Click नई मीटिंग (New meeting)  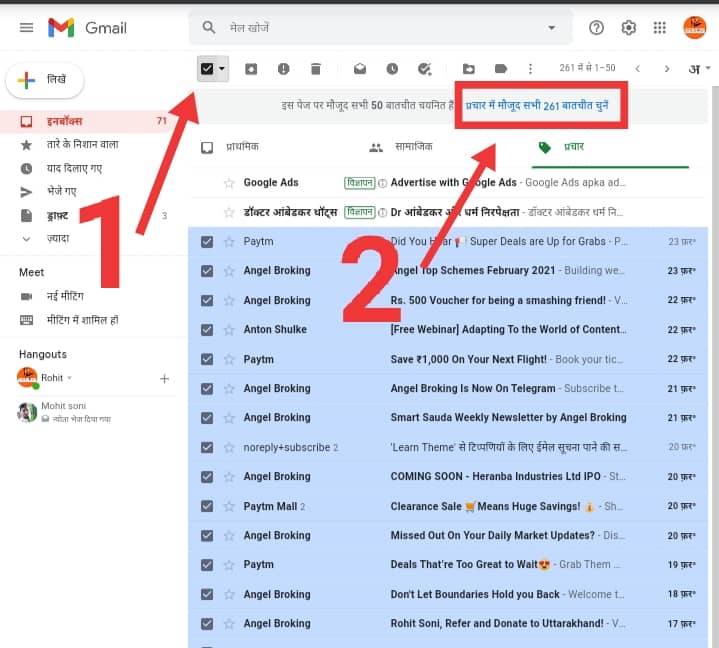[x=65, y=296]
